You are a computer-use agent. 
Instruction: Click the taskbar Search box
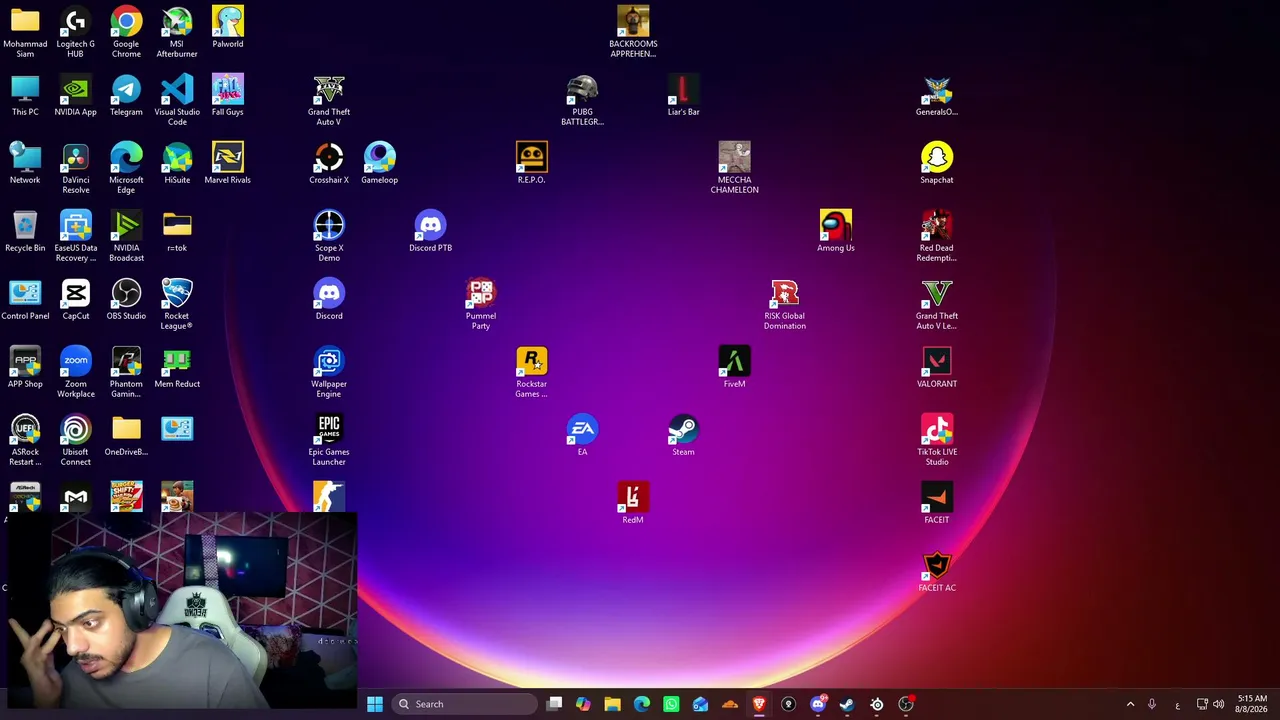(465, 704)
